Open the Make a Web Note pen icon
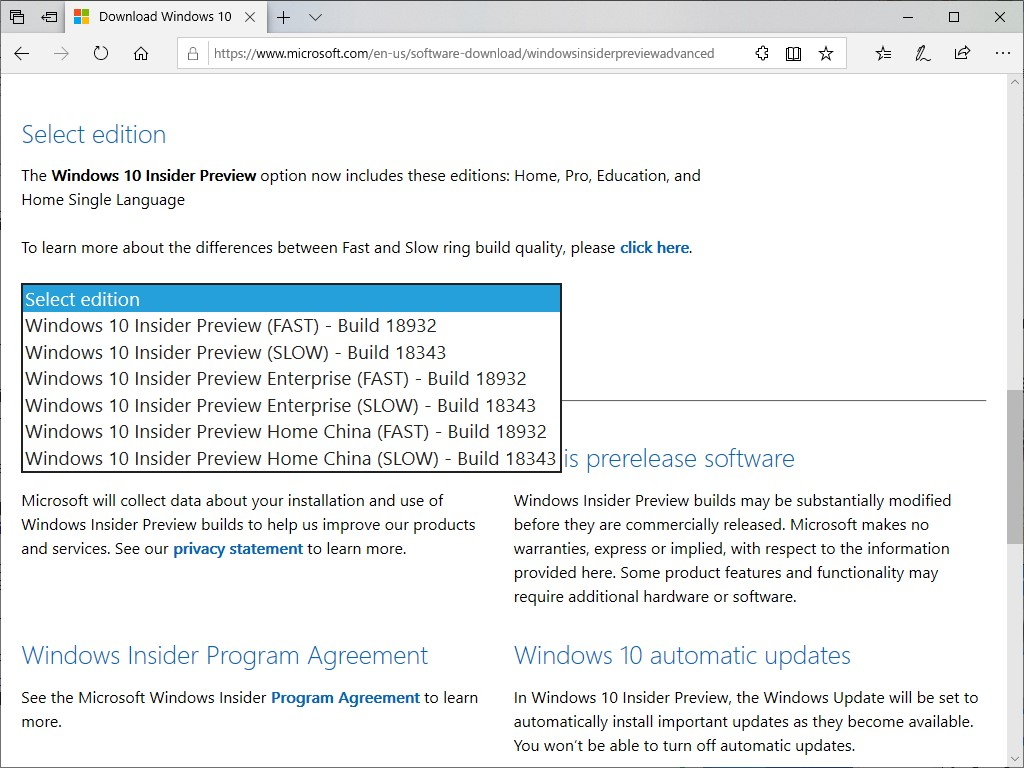Screen dimensions: 1024x768 pos(922,54)
